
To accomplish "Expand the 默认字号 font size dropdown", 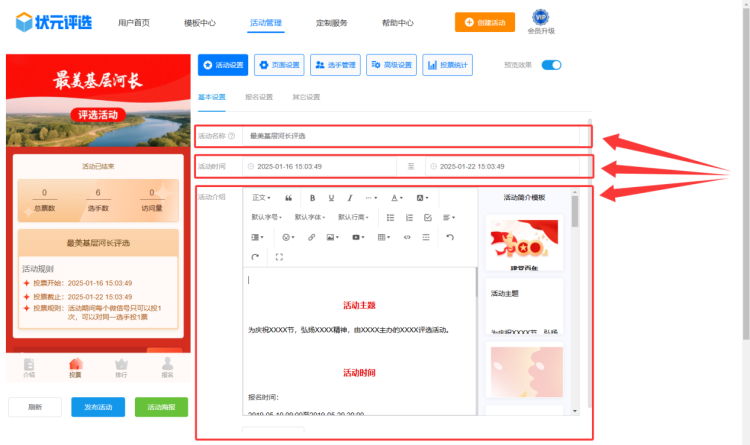I will [x=266, y=217].
